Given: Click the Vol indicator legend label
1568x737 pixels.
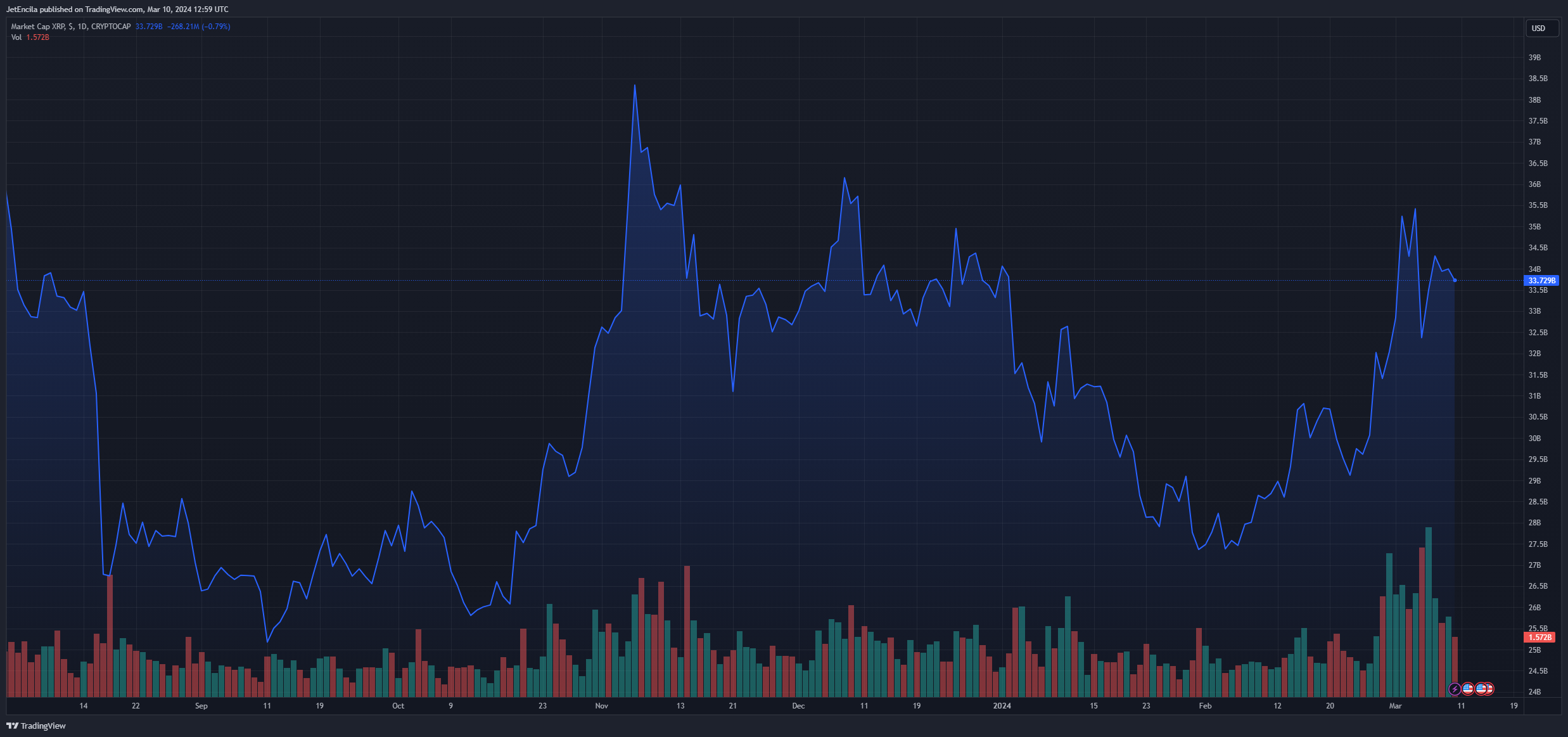Looking at the screenshot, I should point(16,37).
